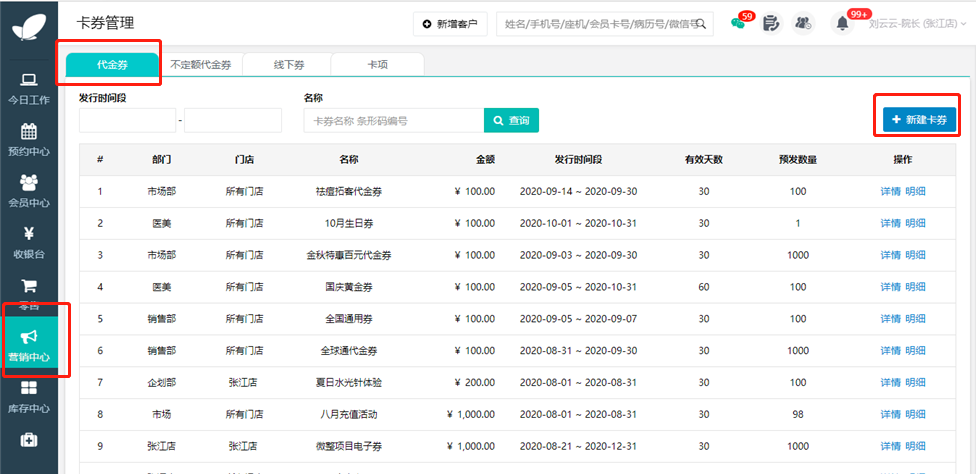The image size is (976, 474).
Task: Click the 企划部 department cell
Action: point(161,383)
